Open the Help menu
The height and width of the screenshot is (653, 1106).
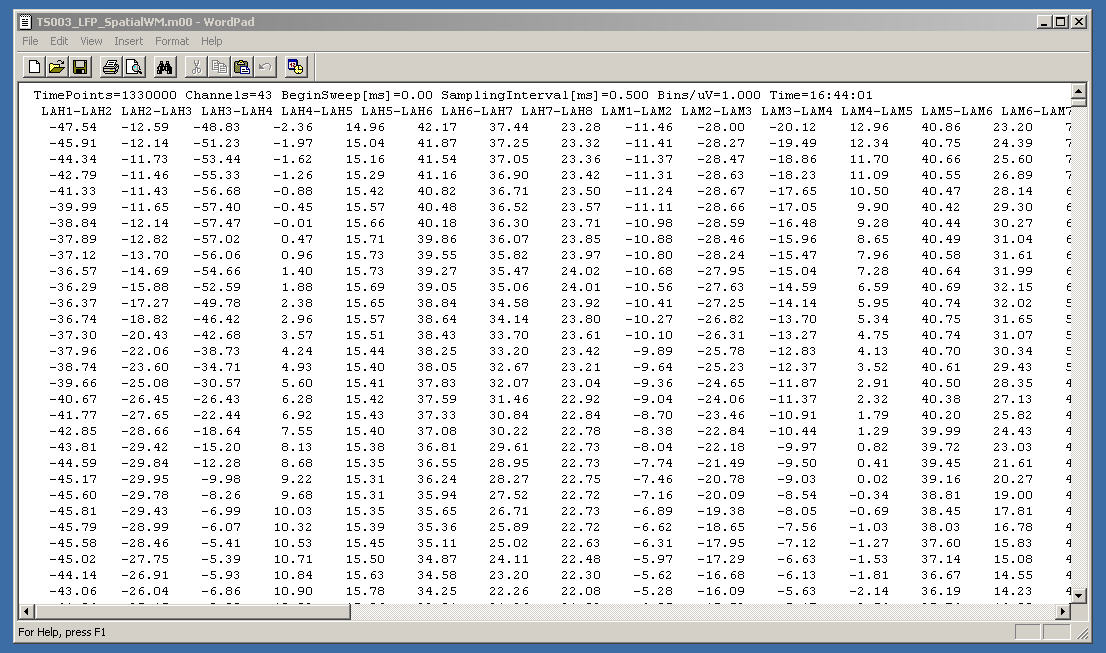(211, 41)
